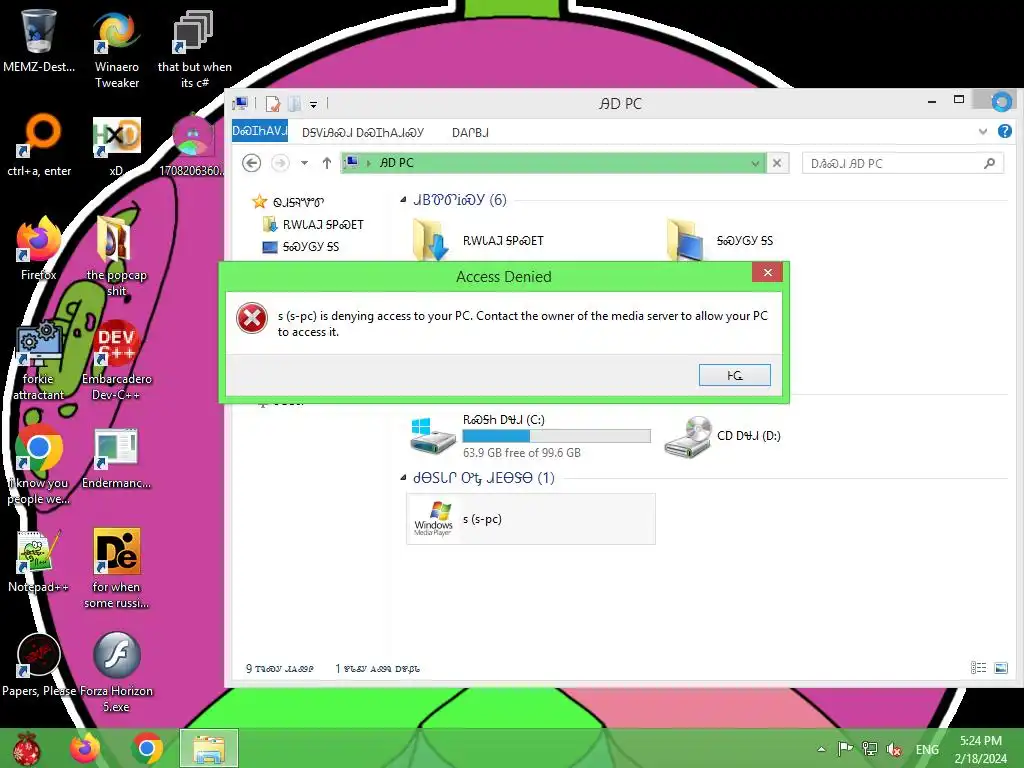Viewport: 1024px width, 768px height.
Task: Switch to large icons view in status bar
Action: click(x=1000, y=667)
